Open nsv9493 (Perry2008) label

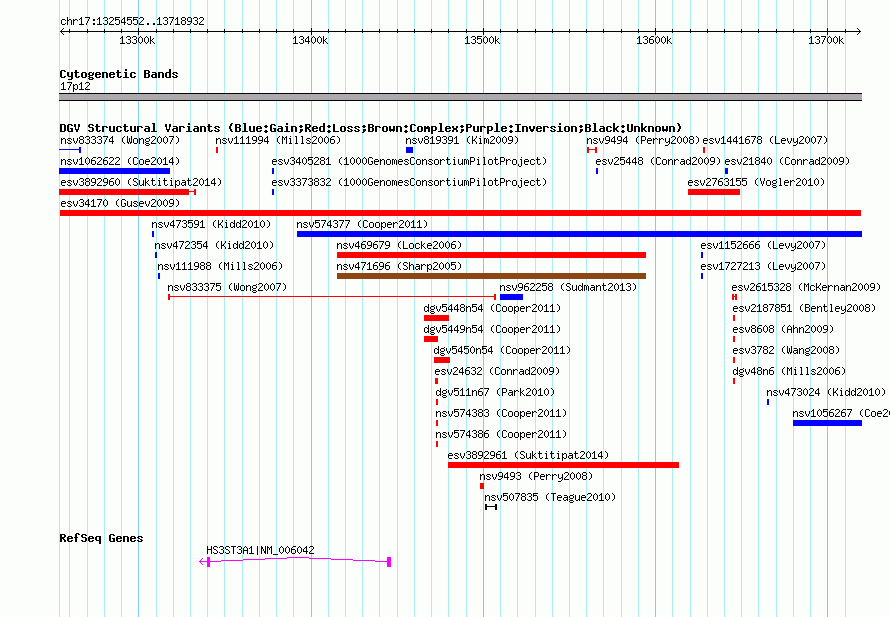click(536, 476)
